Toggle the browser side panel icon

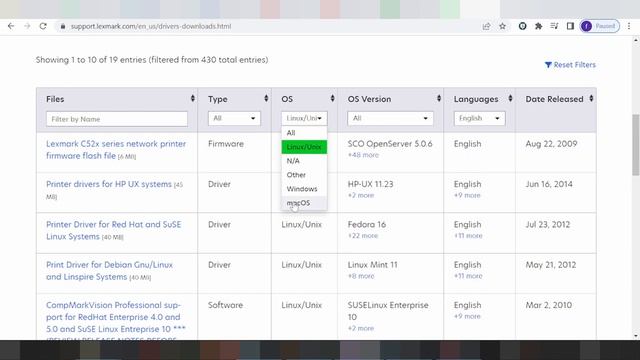click(570, 26)
